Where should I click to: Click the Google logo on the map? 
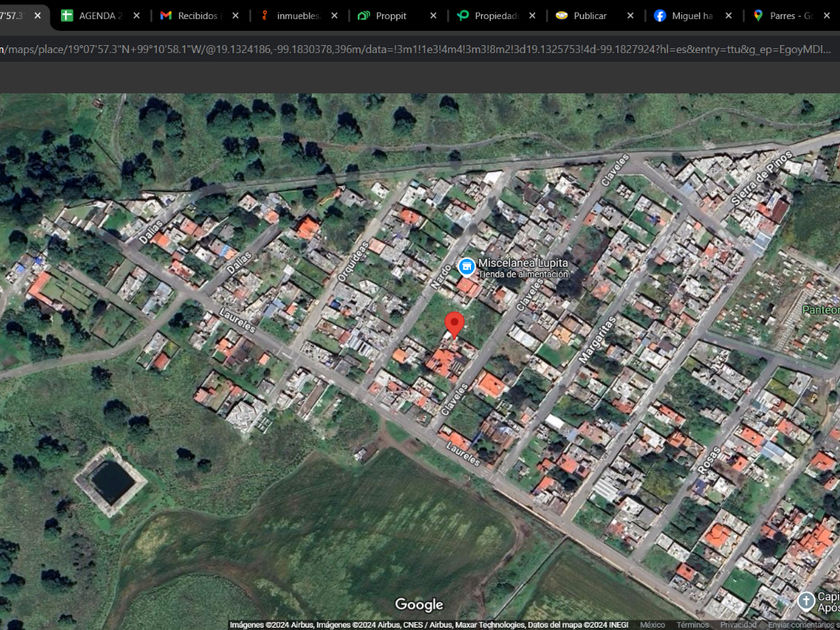point(419,605)
